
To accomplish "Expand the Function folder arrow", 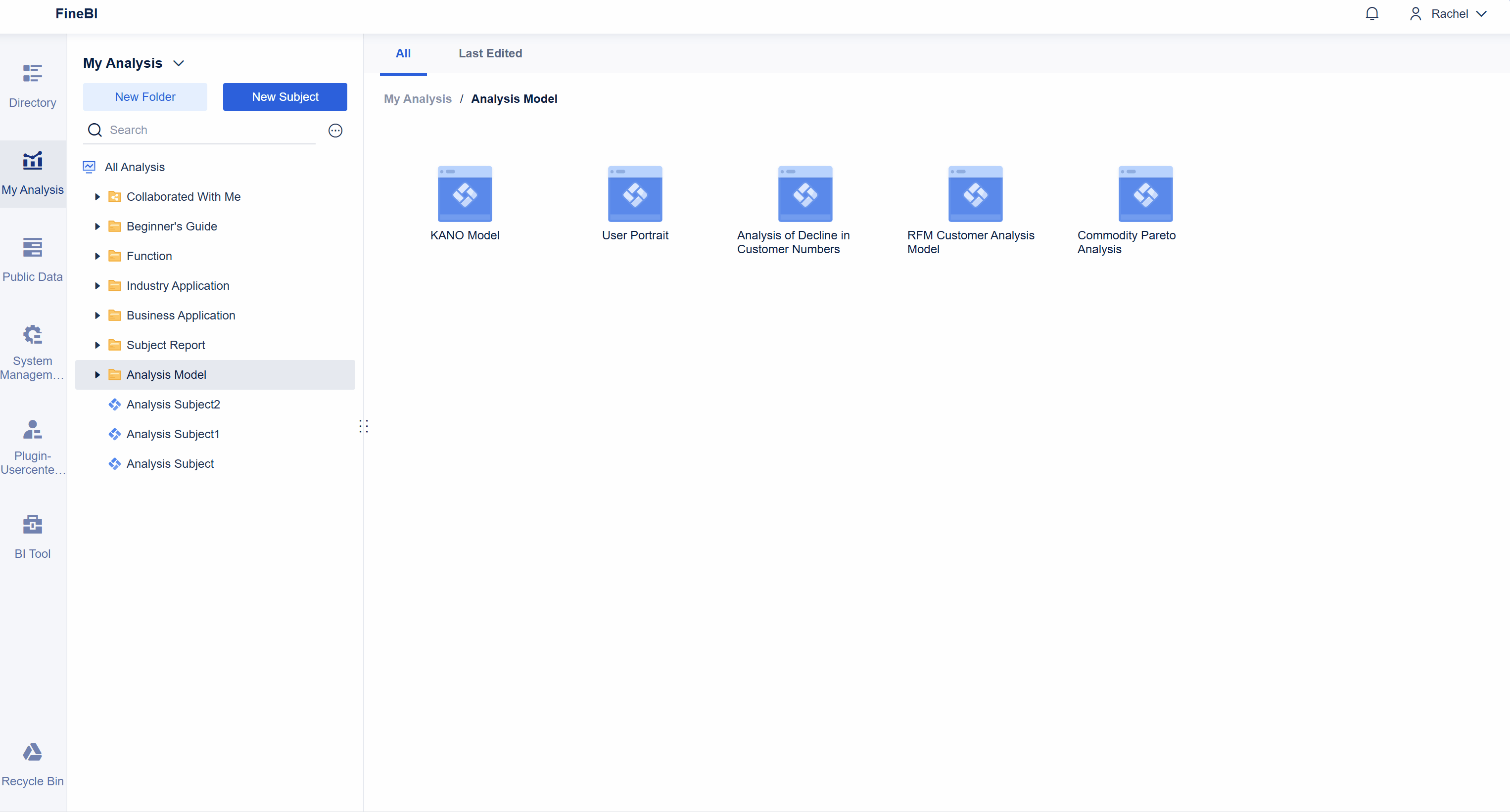I will [97, 256].
